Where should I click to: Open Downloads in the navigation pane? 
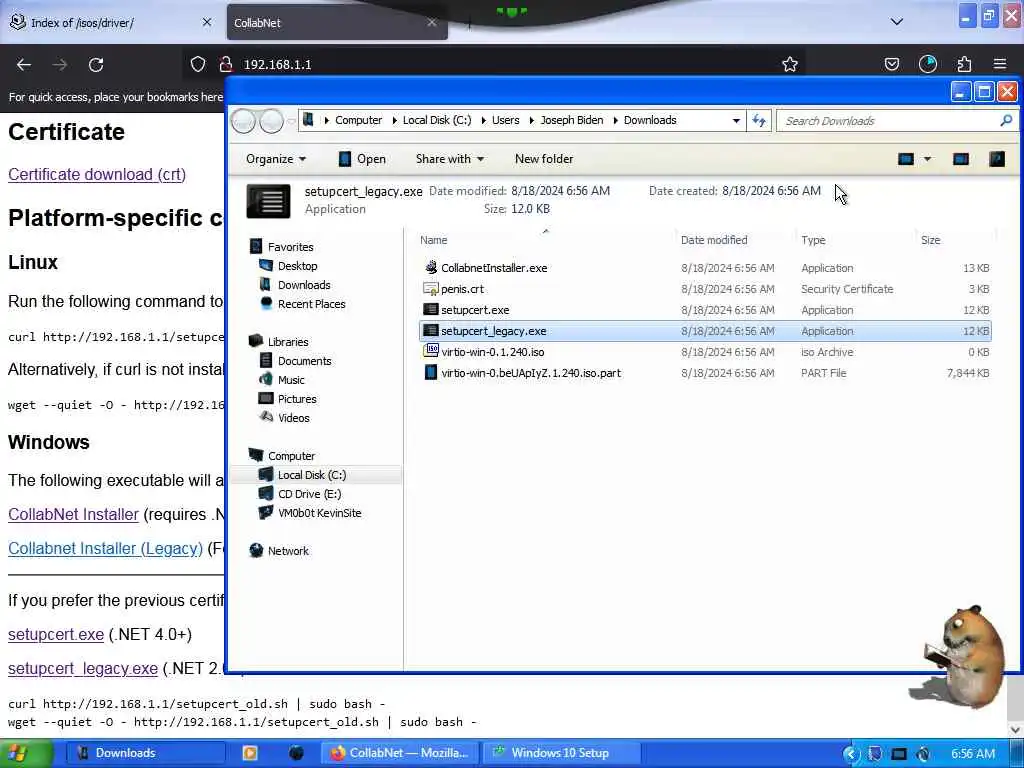304,285
